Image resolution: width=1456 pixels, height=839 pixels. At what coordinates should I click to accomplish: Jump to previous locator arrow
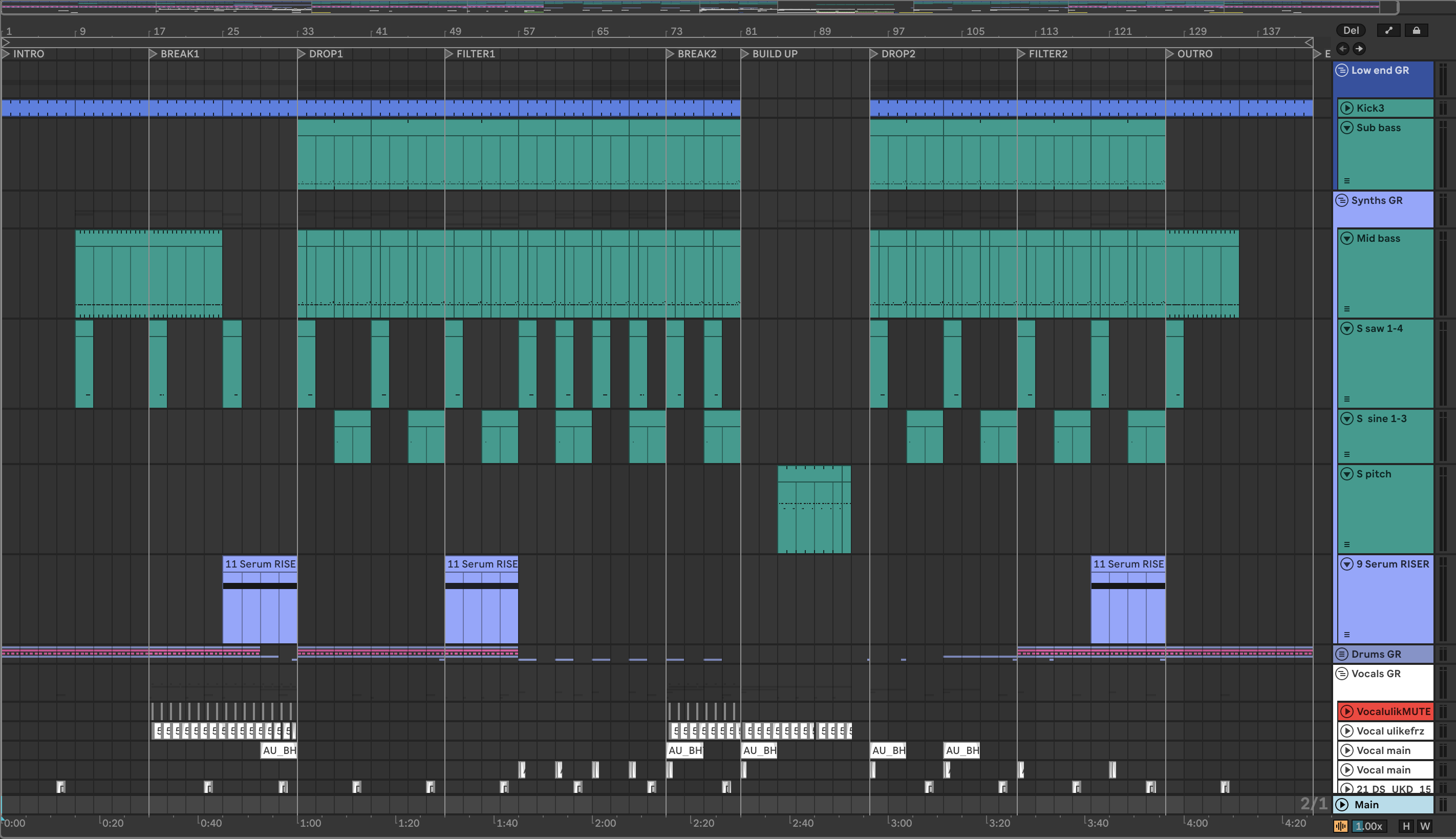point(1342,49)
